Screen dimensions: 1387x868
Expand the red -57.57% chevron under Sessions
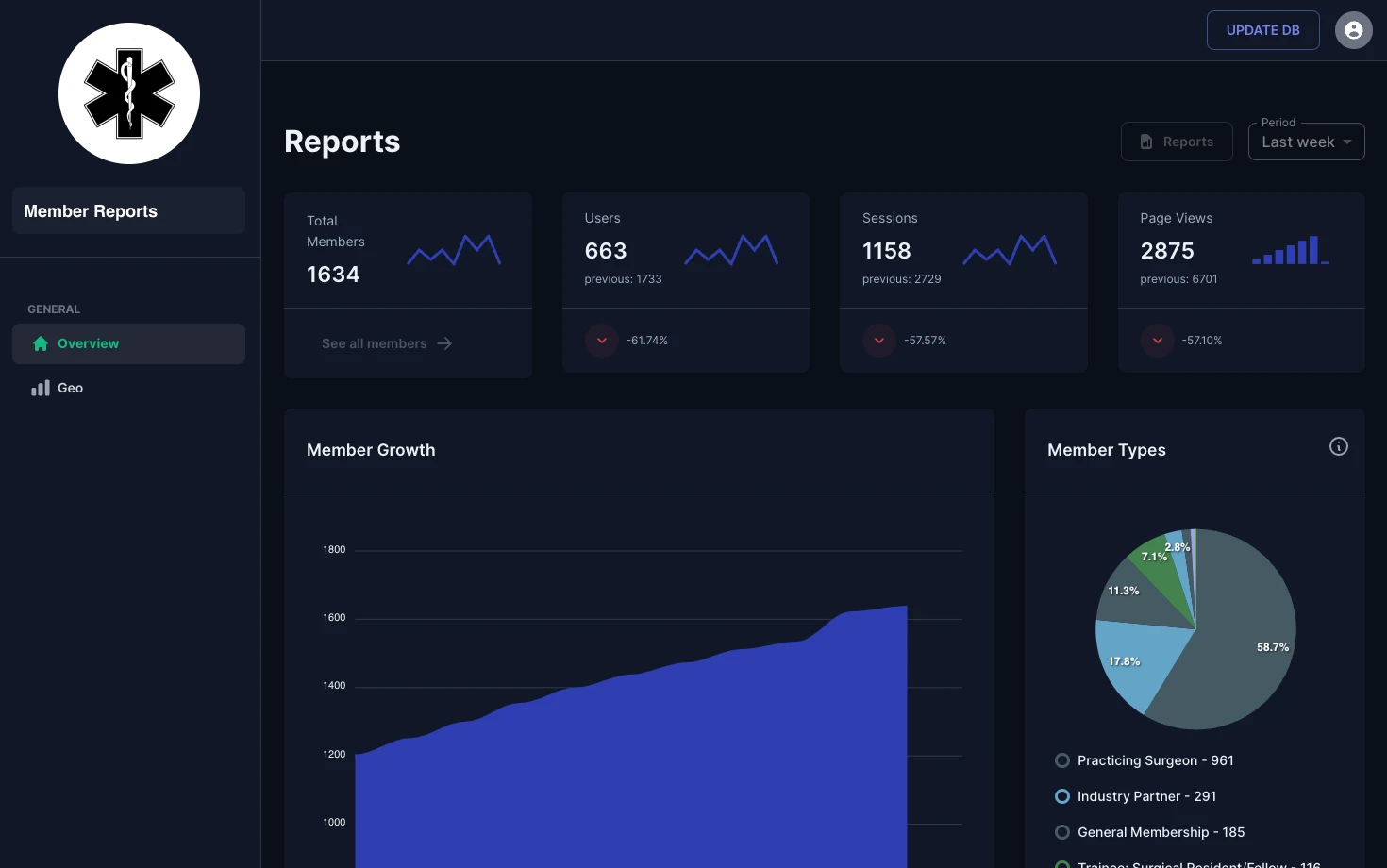click(878, 341)
